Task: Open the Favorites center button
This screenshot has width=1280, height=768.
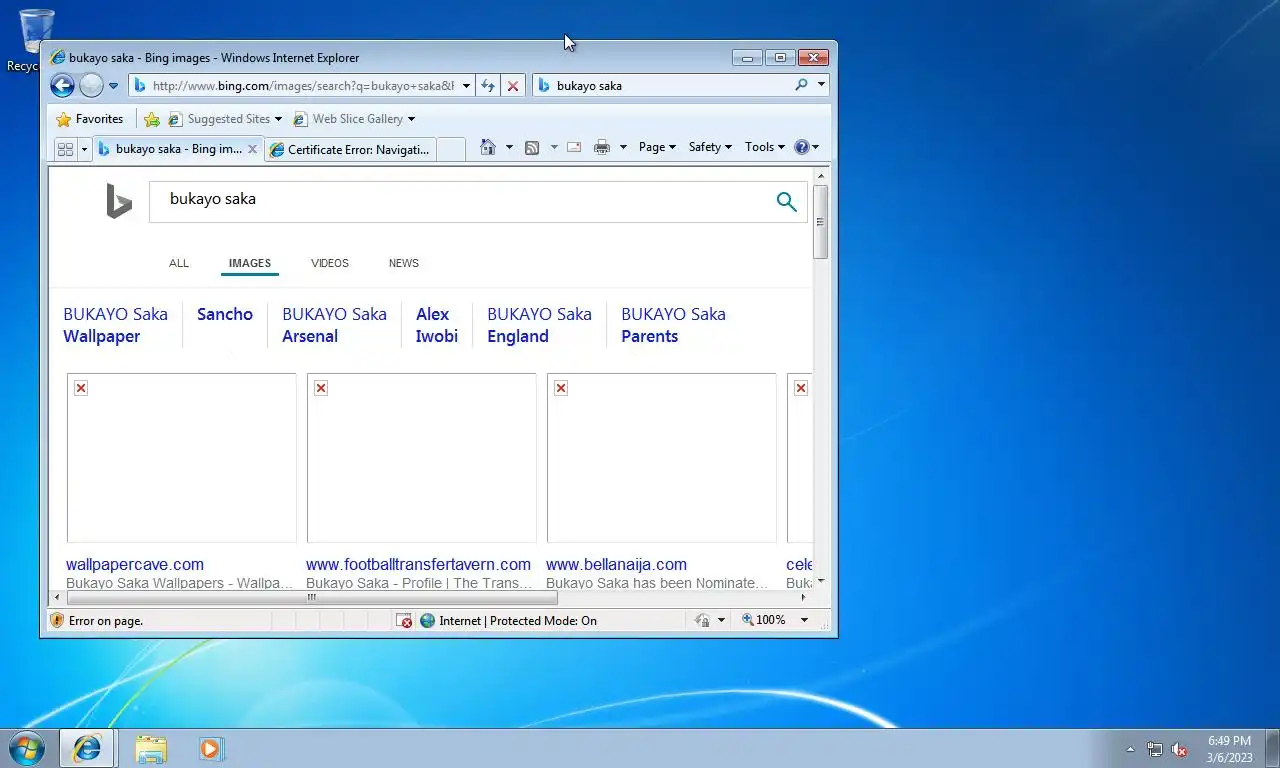Action: pos(90,119)
